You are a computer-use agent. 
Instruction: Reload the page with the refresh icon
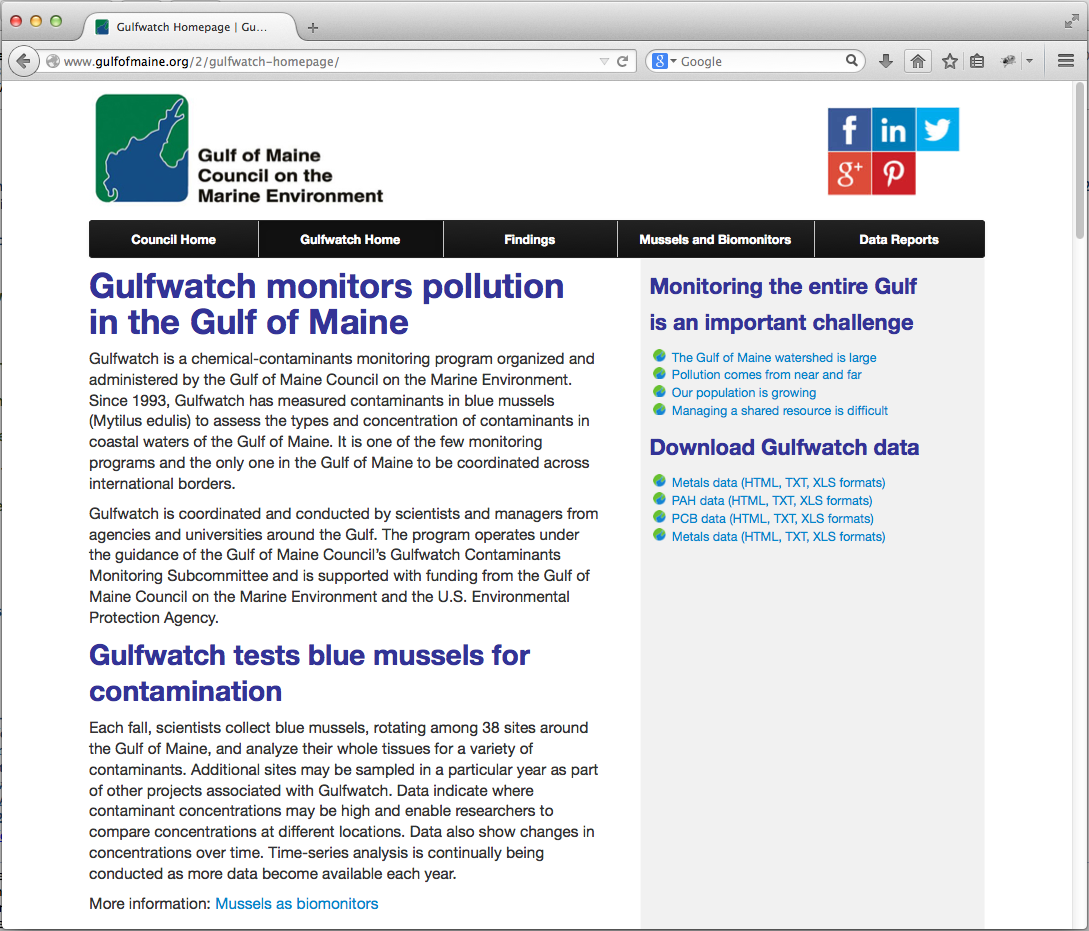coord(622,61)
